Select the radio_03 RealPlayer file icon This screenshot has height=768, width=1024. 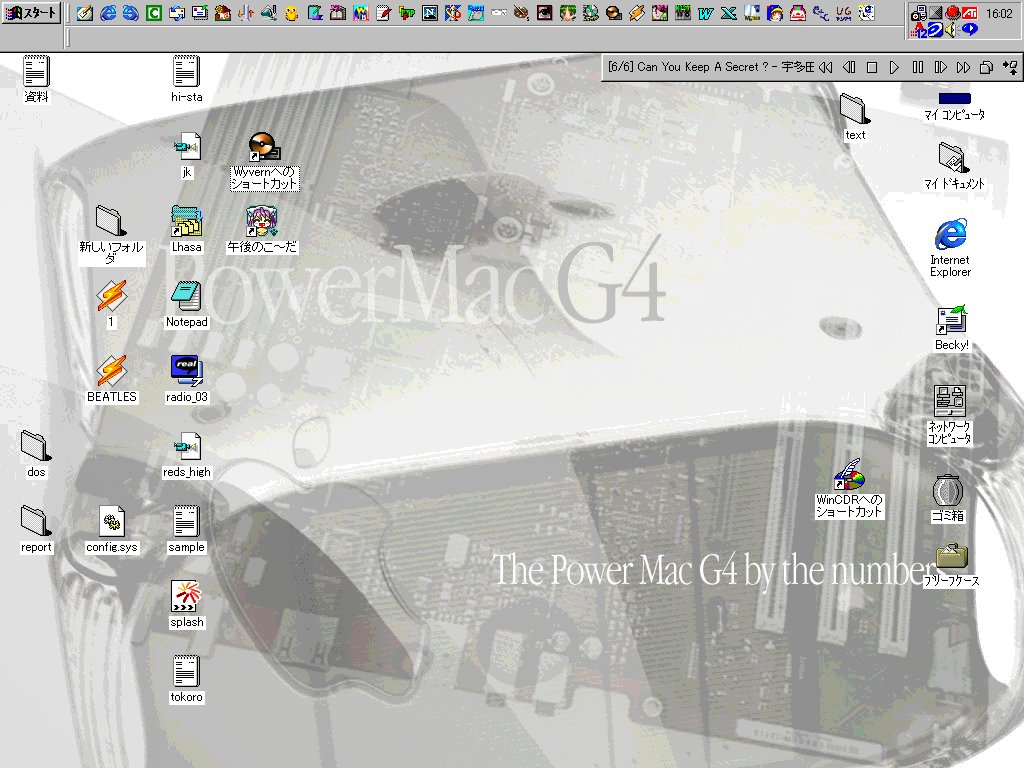[186, 371]
